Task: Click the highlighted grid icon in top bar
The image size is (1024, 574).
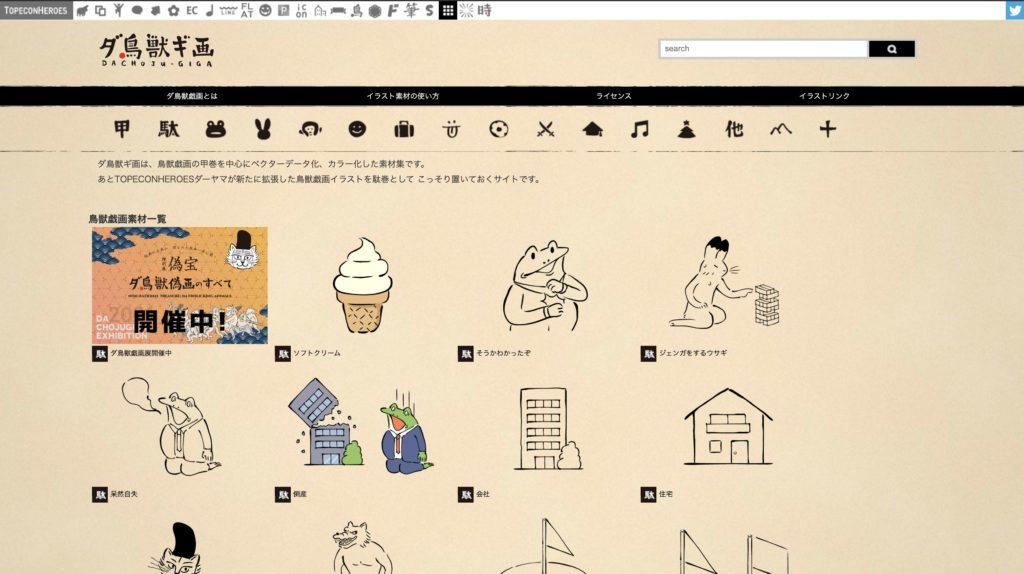Action: [447, 10]
